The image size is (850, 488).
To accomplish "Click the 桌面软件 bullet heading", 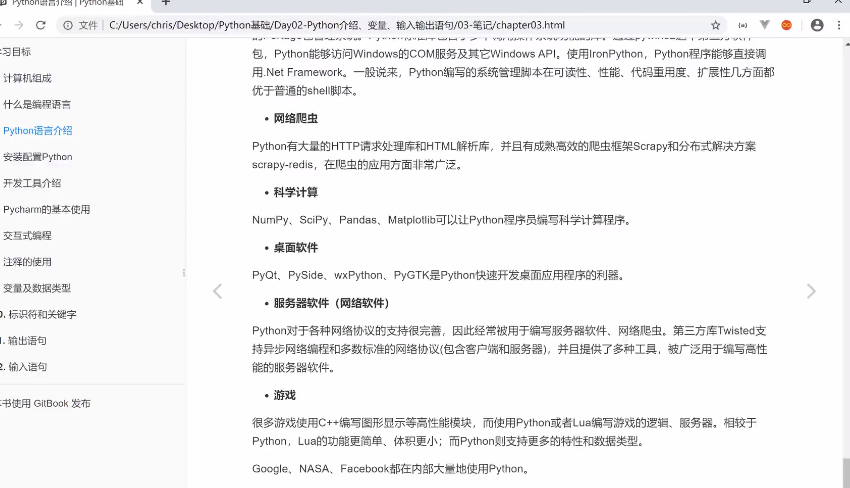I will click(295, 247).
